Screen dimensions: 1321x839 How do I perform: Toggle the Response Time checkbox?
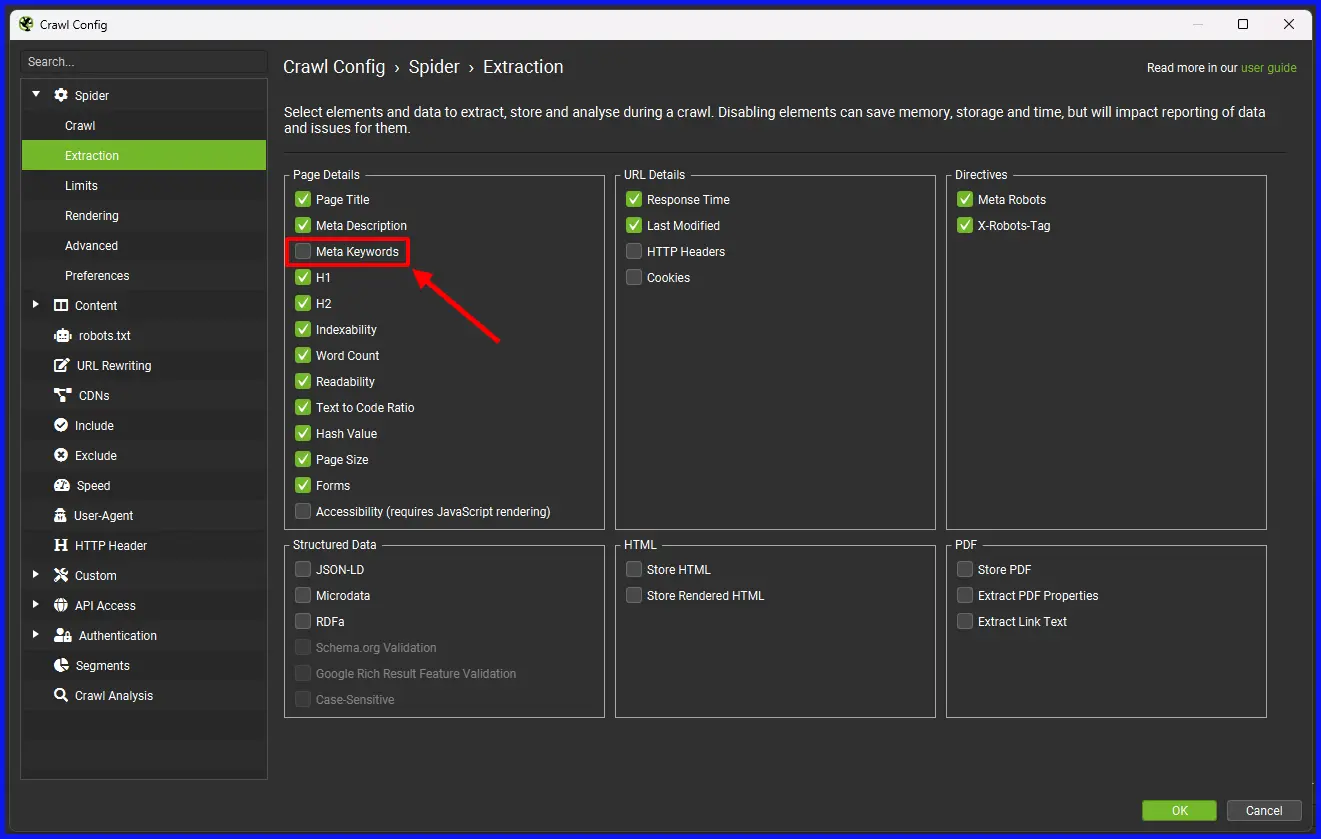(634, 199)
